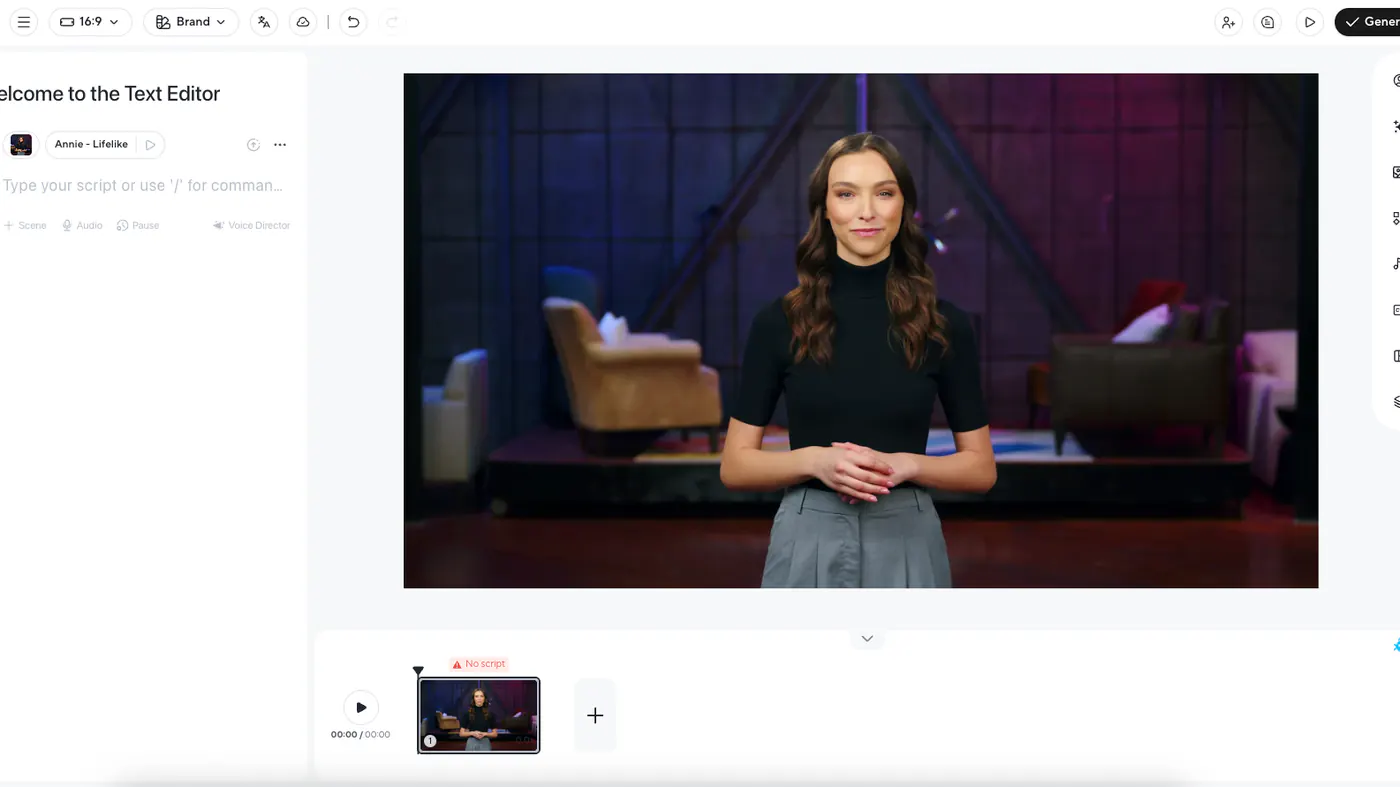Collapse the timeline with the chevron

pos(867,639)
